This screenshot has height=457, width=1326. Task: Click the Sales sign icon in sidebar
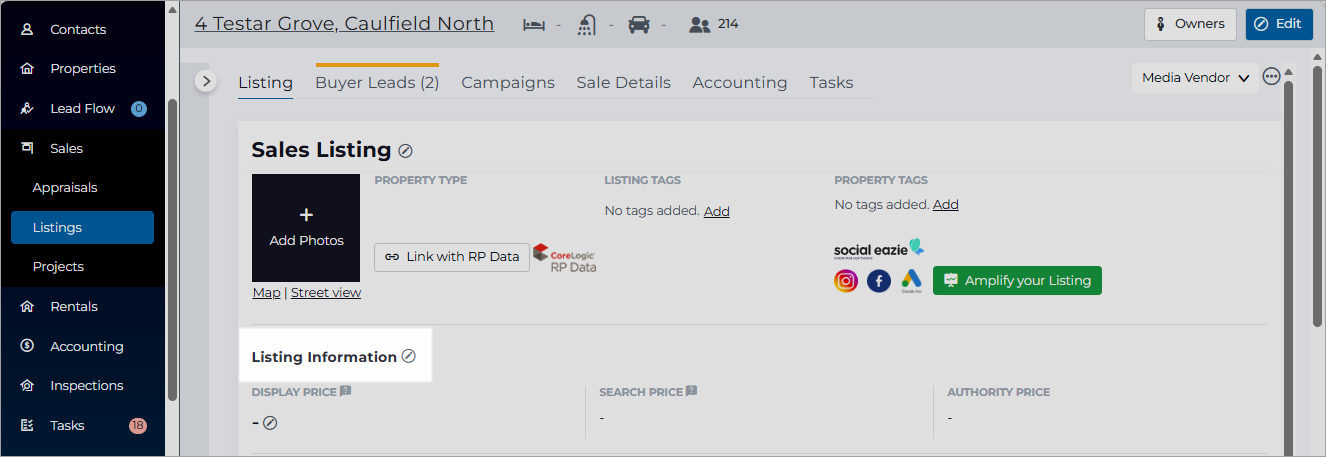click(x=28, y=148)
